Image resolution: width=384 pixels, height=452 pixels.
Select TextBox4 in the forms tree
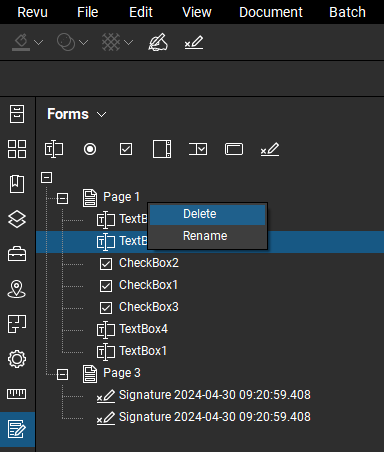click(x=143, y=329)
